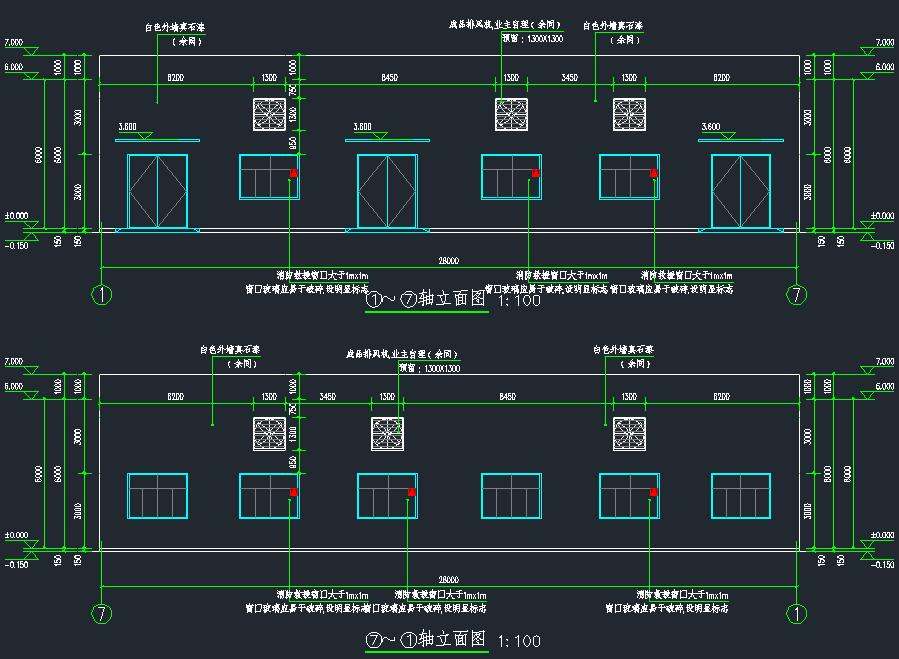Select the ⑦~①轴立面图 drawing title
Screen dimensions: 899x659
(426, 639)
